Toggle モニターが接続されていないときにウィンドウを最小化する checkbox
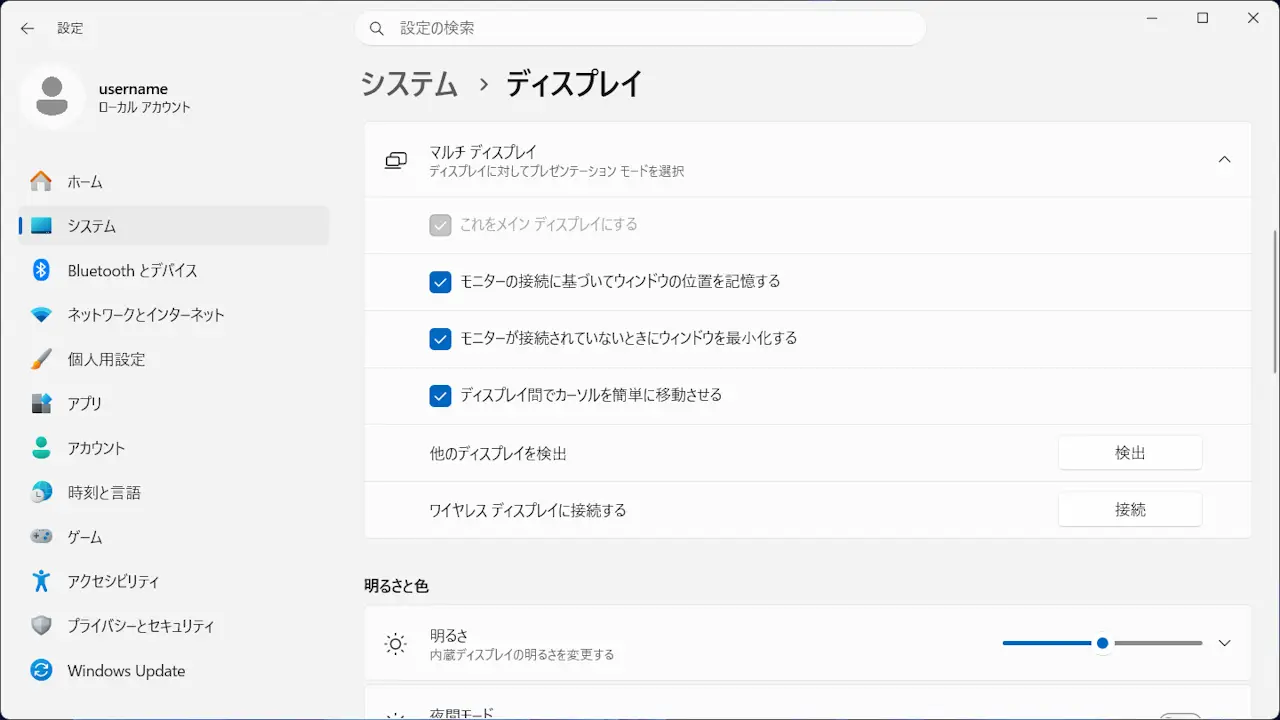Viewport: 1280px width, 720px height. (x=440, y=339)
